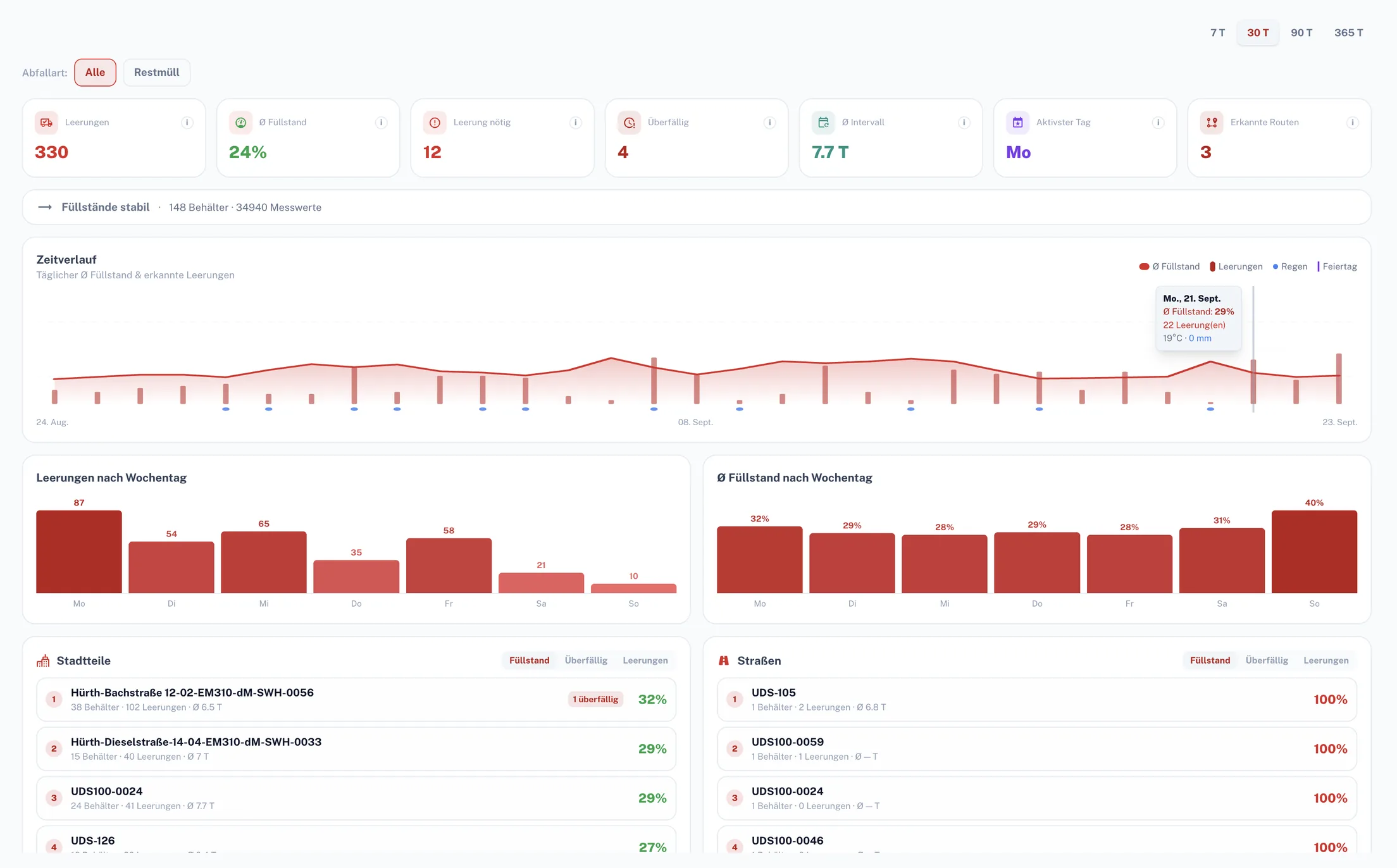Click the 'Füllstände stabil' status banner
This screenshot has height=868, width=1397.
pos(697,208)
